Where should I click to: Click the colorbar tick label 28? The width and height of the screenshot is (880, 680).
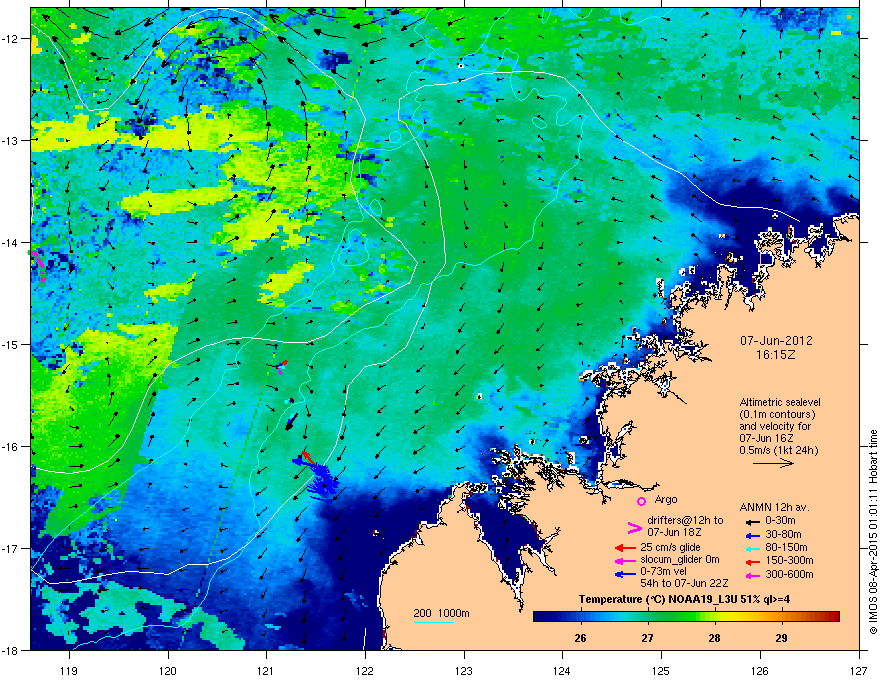pyautogui.click(x=714, y=638)
